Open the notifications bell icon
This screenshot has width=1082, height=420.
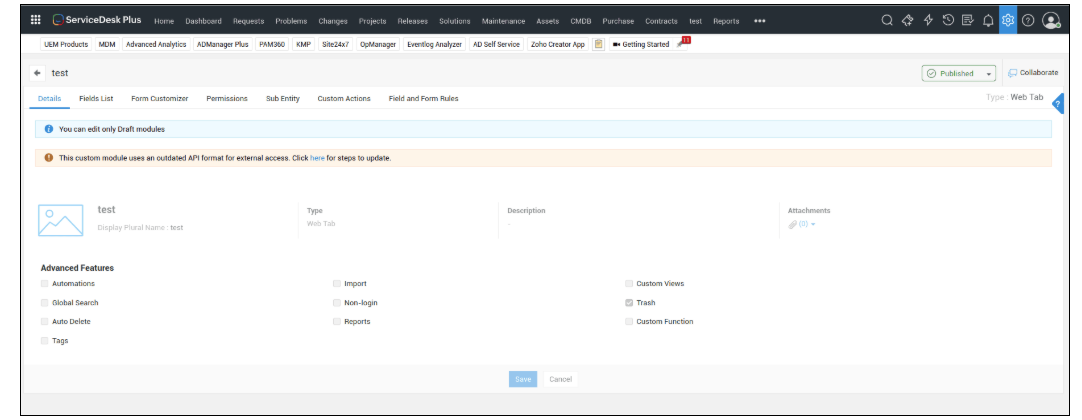coord(988,20)
